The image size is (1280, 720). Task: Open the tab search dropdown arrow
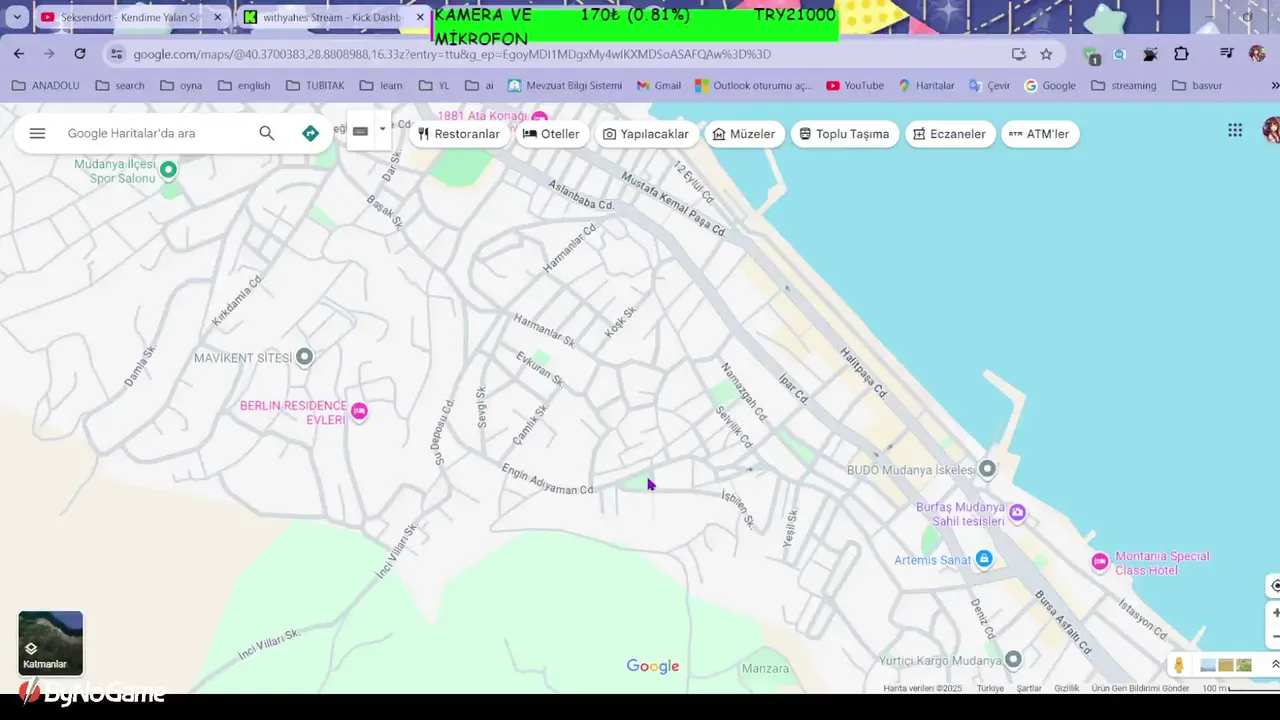(17, 17)
